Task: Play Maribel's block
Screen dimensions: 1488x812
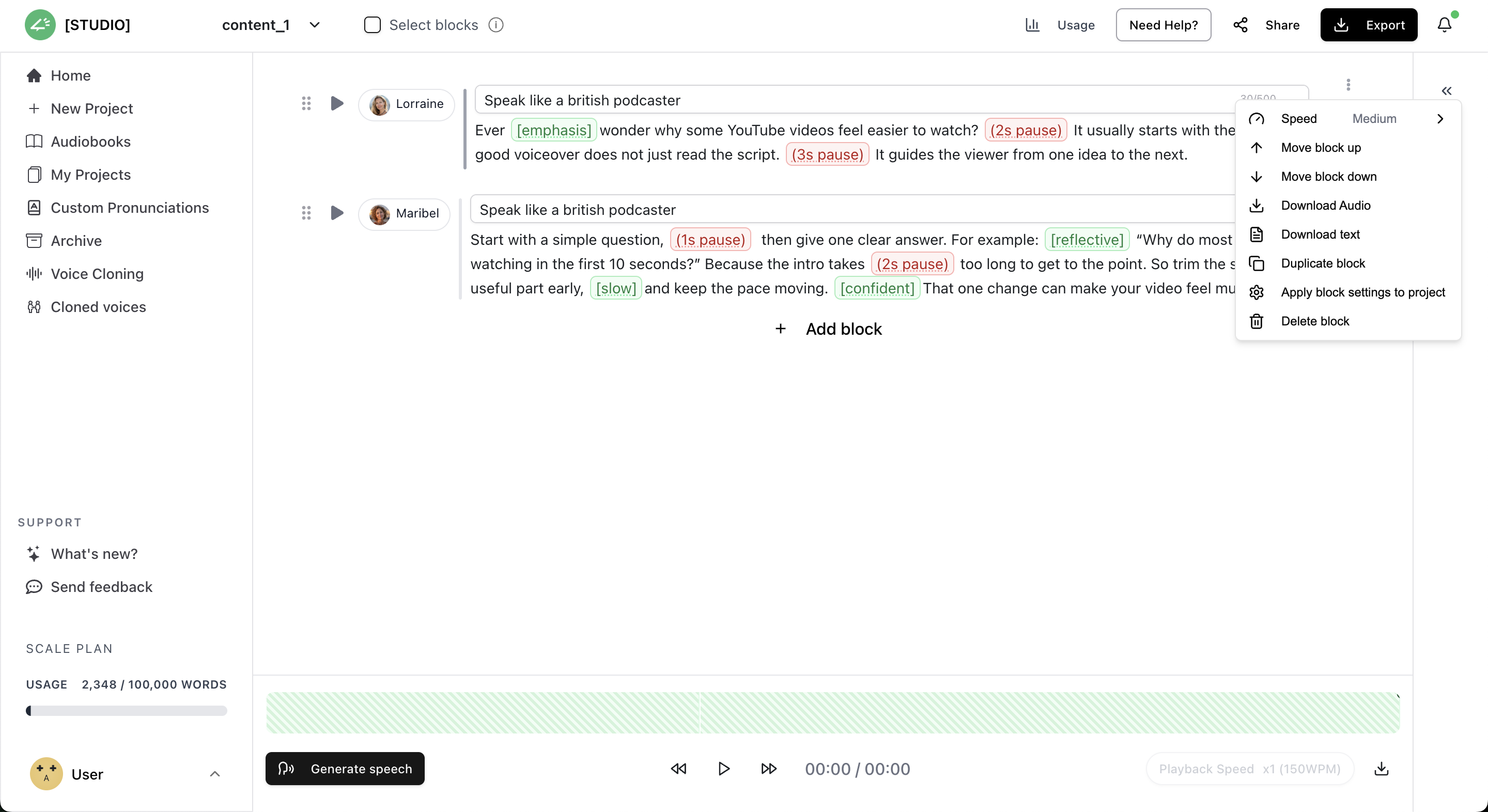Action: tap(337, 213)
